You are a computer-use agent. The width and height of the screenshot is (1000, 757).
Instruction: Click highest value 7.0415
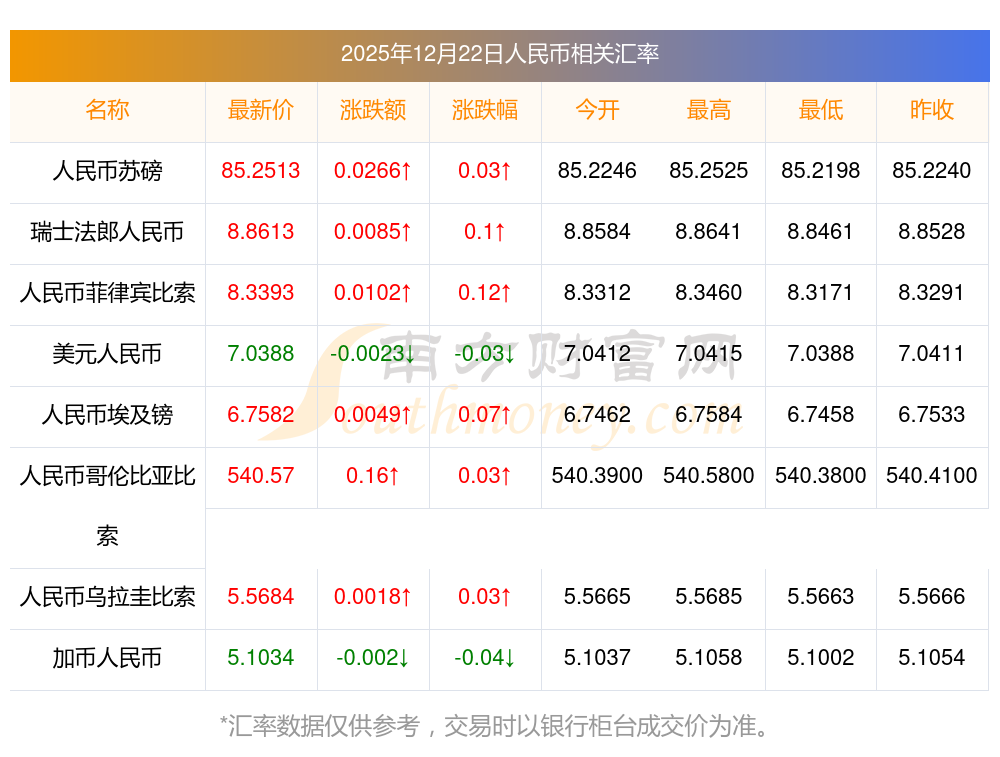(x=709, y=353)
